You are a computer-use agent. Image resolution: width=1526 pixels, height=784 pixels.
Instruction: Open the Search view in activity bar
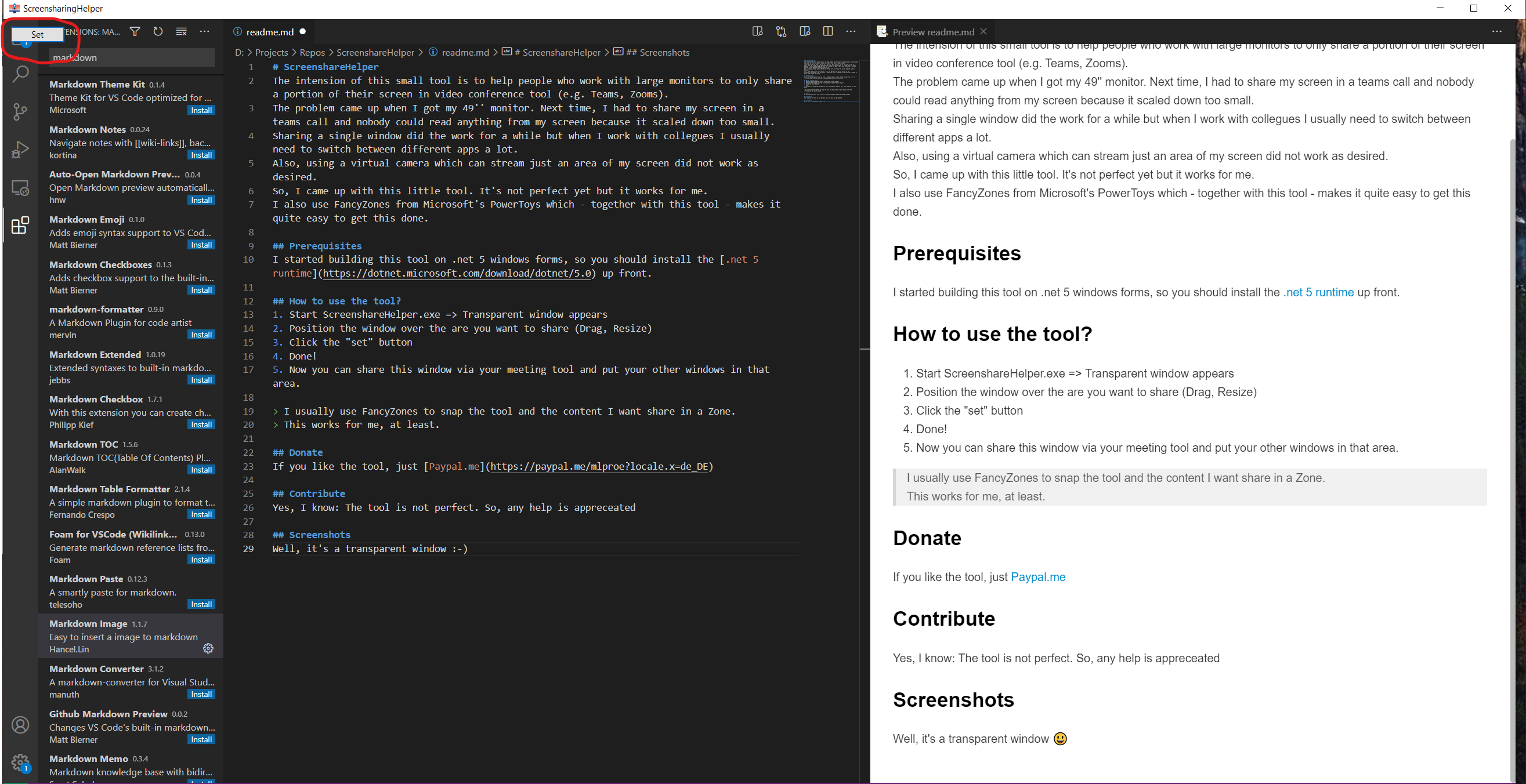pos(21,74)
